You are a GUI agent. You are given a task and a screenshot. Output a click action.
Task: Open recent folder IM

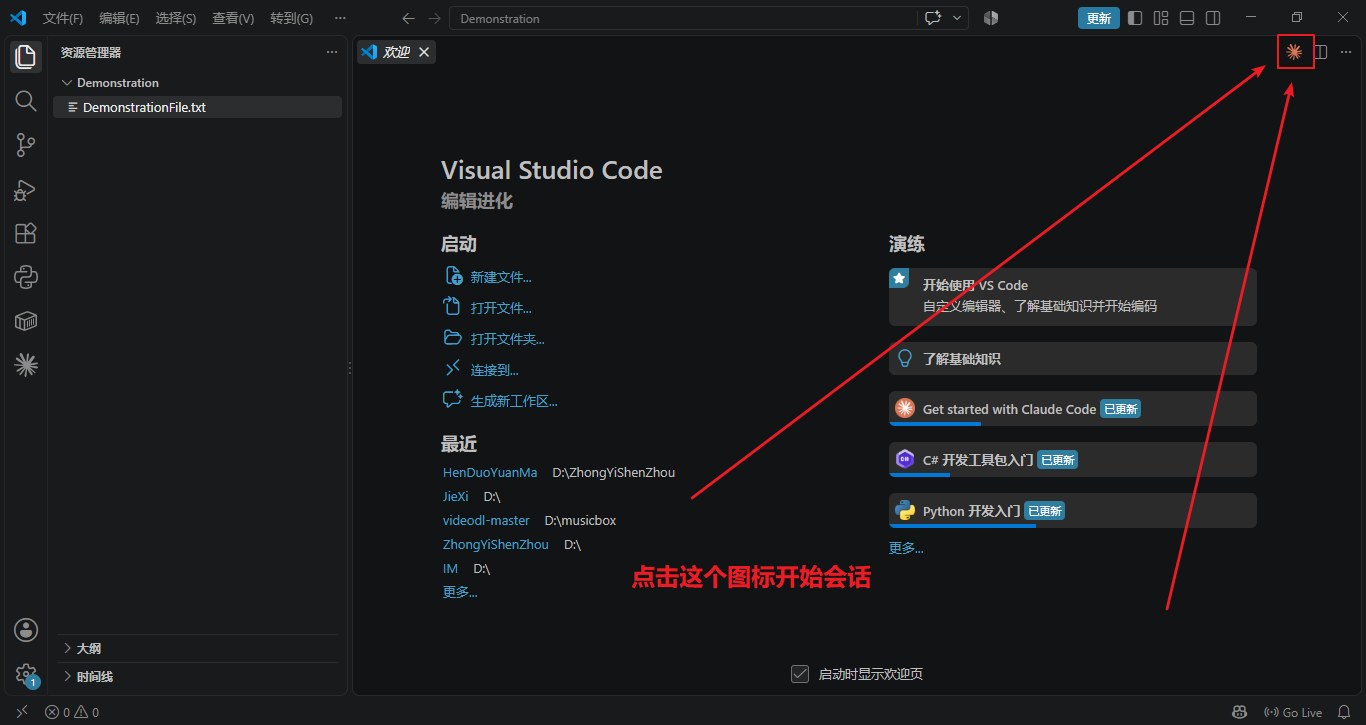click(x=450, y=568)
